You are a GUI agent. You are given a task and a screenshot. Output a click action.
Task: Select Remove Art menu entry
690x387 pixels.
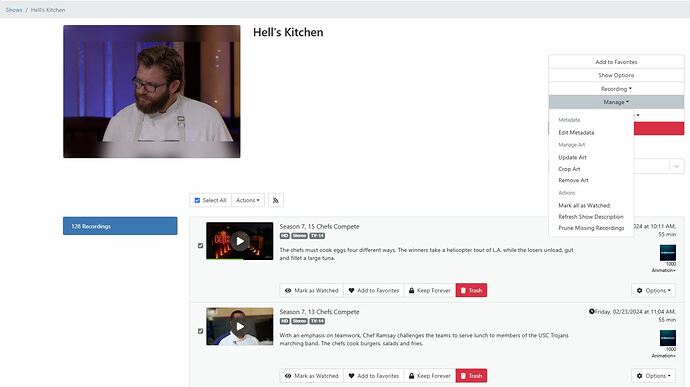(573, 181)
